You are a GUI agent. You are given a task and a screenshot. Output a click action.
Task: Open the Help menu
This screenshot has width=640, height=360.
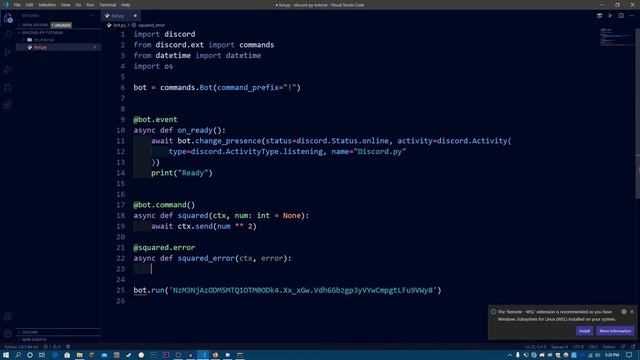[125, 5]
